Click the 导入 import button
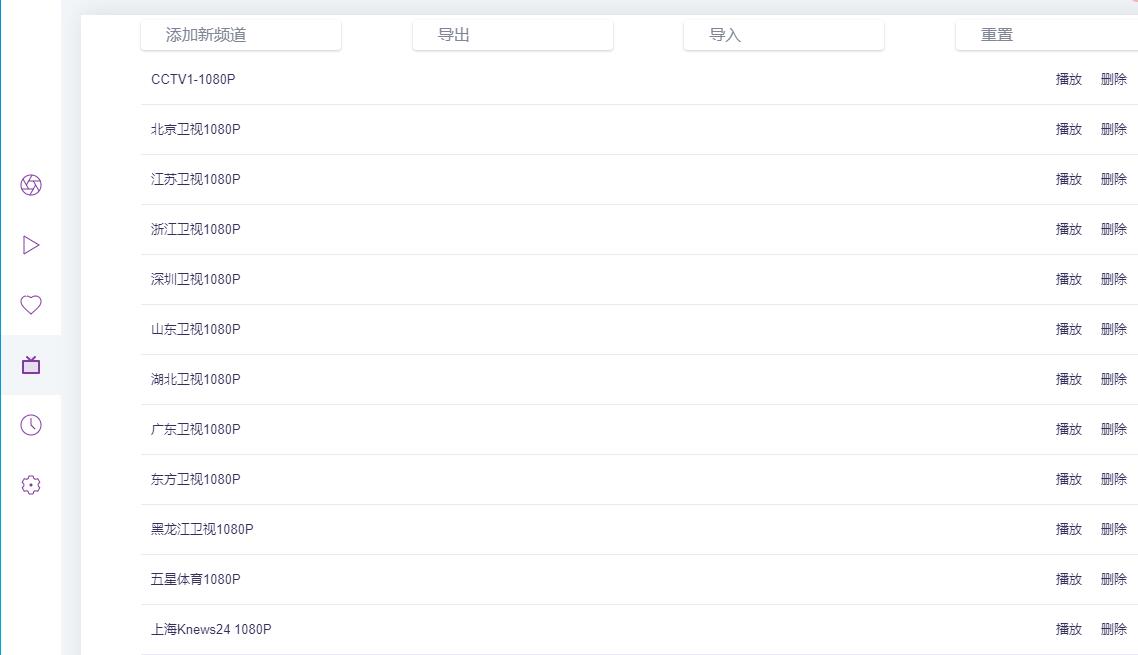Image resolution: width=1138 pixels, height=655 pixels. tap(784, 35)
